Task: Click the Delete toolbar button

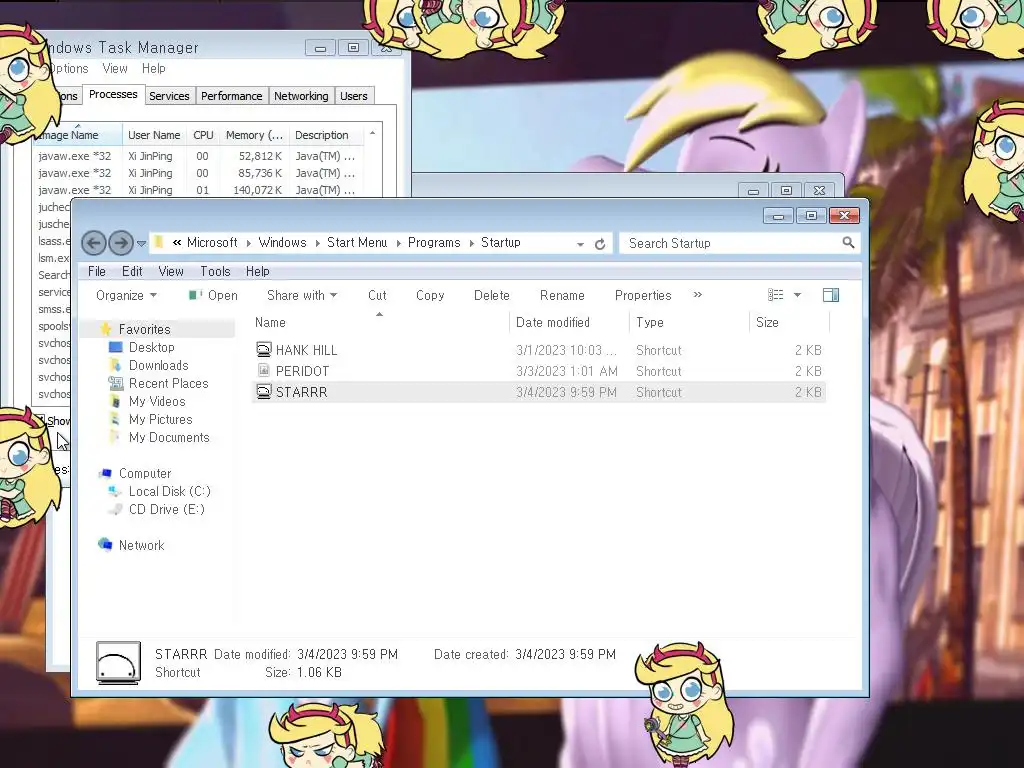Action: (492, 295)
